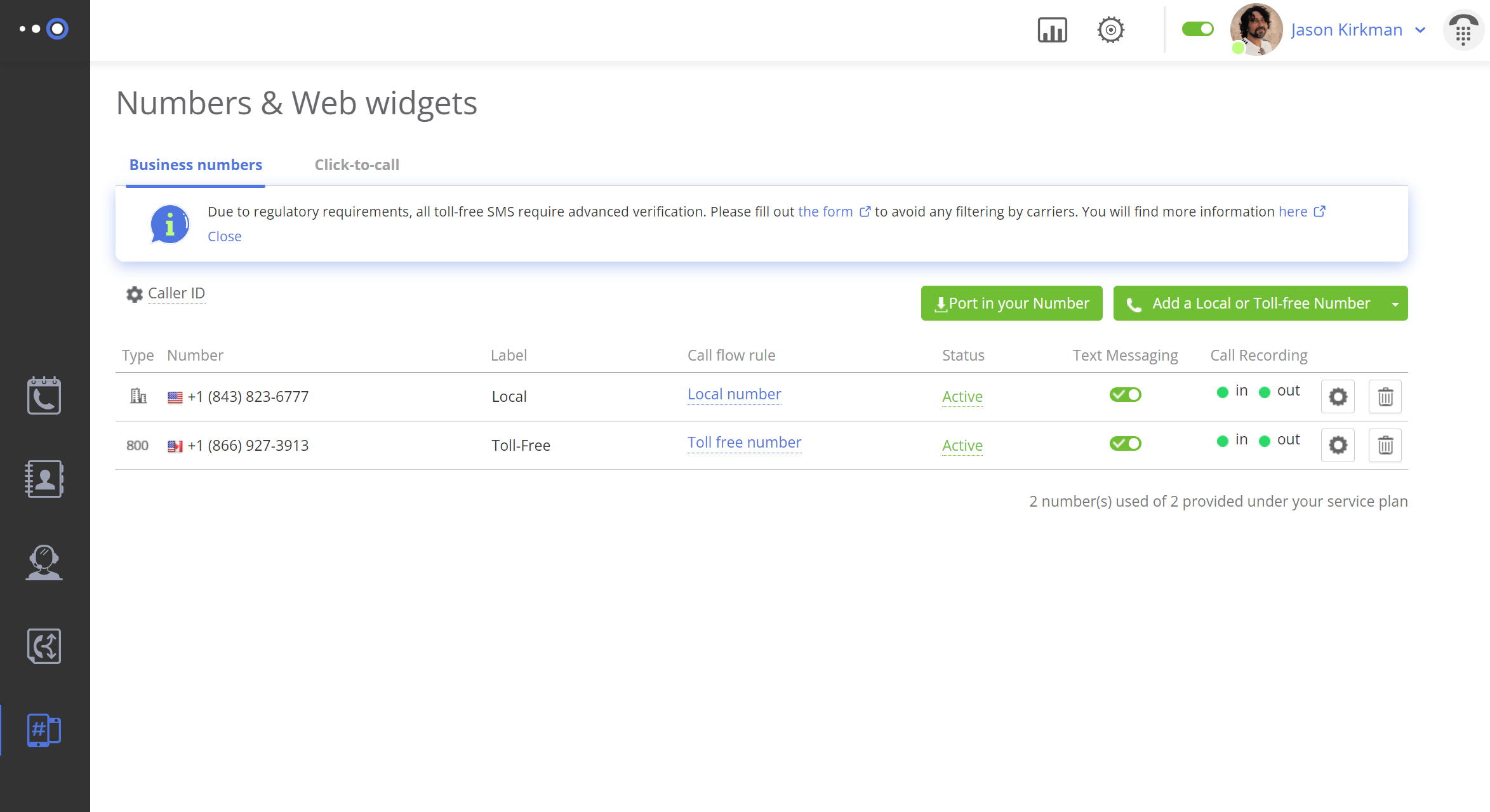Click the Call Recording column header
1490x812 pixels.
[1258, 356]
